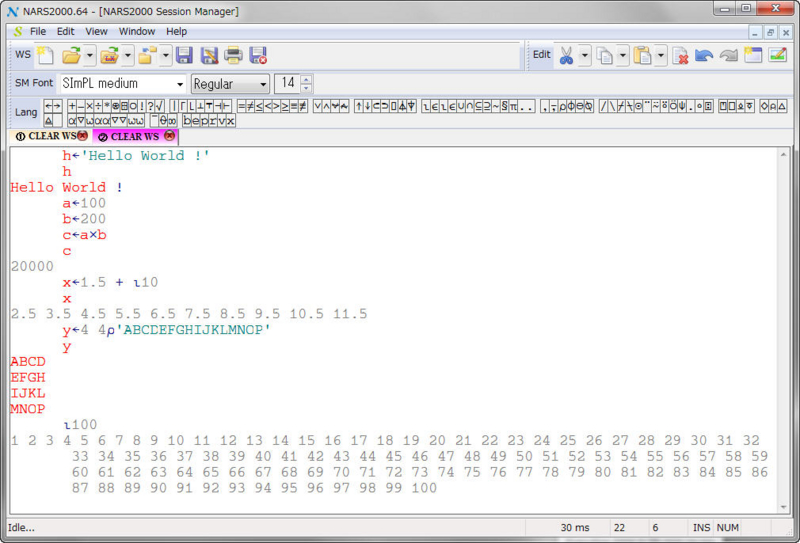
Task: Open the Edit menu
Action: (65, 32)
